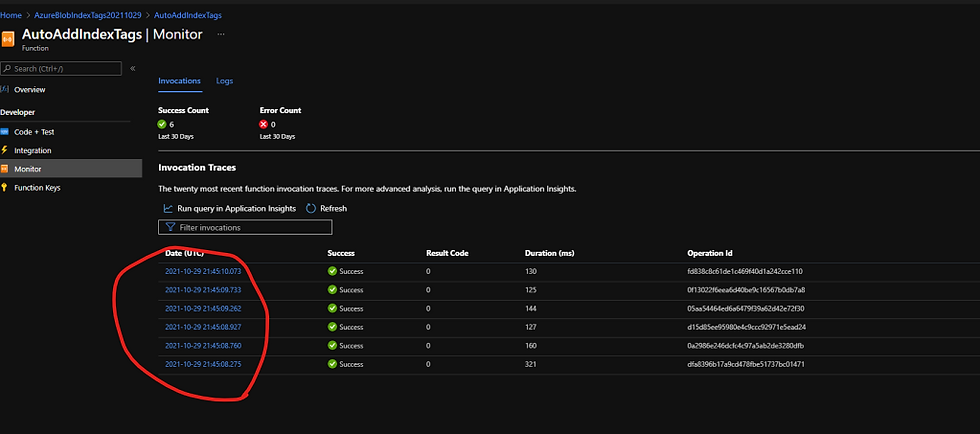The height and width of the screenshot is (434, 980).
Task: Click the Result Code column header
Action: pos(447,253)
